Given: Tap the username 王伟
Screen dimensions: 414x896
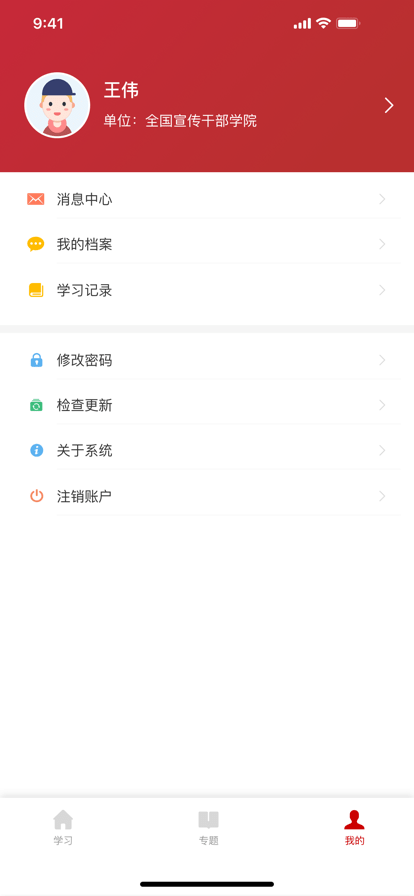Looking at the screenshot, I should (121, 90).
